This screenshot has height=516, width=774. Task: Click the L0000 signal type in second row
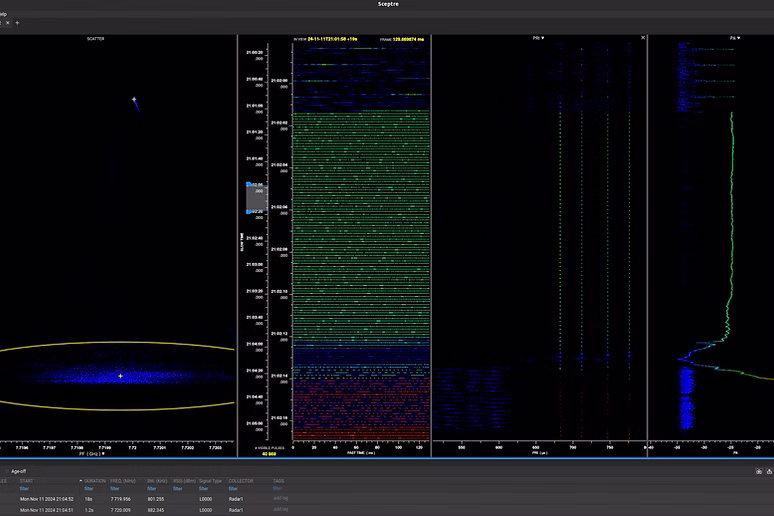click(205, 510)
